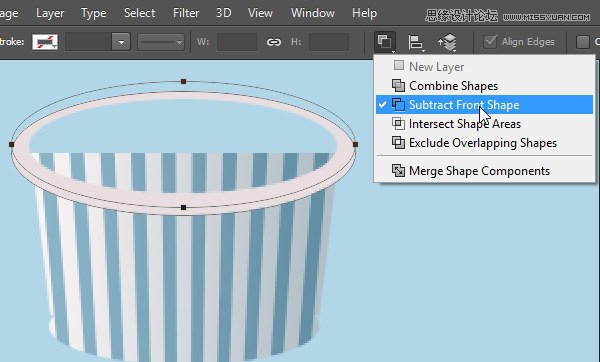Click the right anchor point of ellipse

355,144
